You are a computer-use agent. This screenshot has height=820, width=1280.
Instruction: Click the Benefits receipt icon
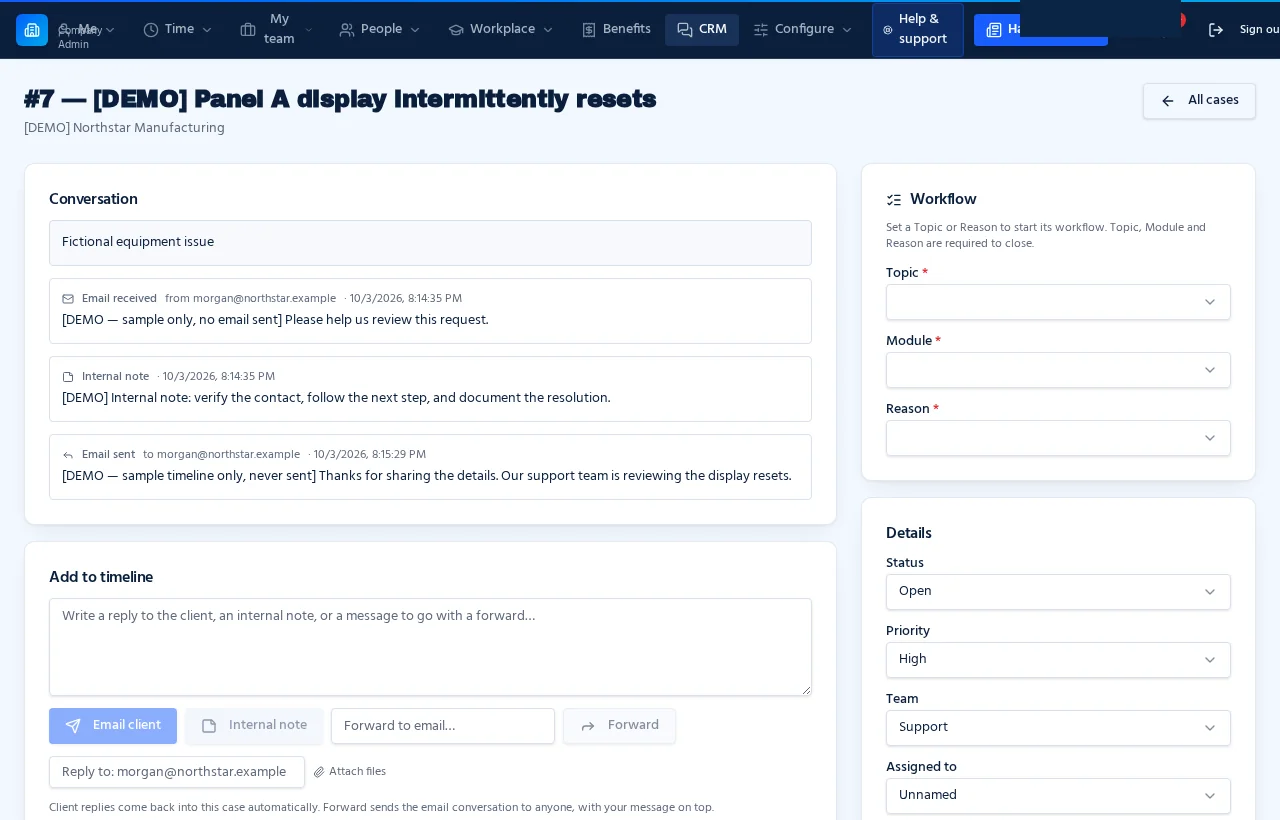(589, 30)
